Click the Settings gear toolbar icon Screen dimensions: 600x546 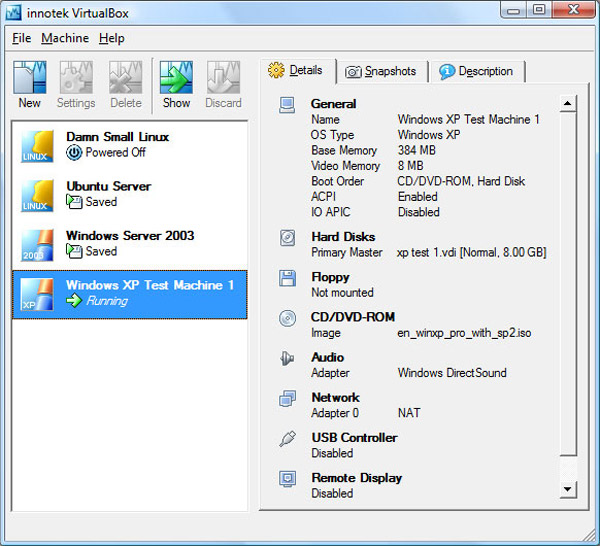click(x=76, y=77)
